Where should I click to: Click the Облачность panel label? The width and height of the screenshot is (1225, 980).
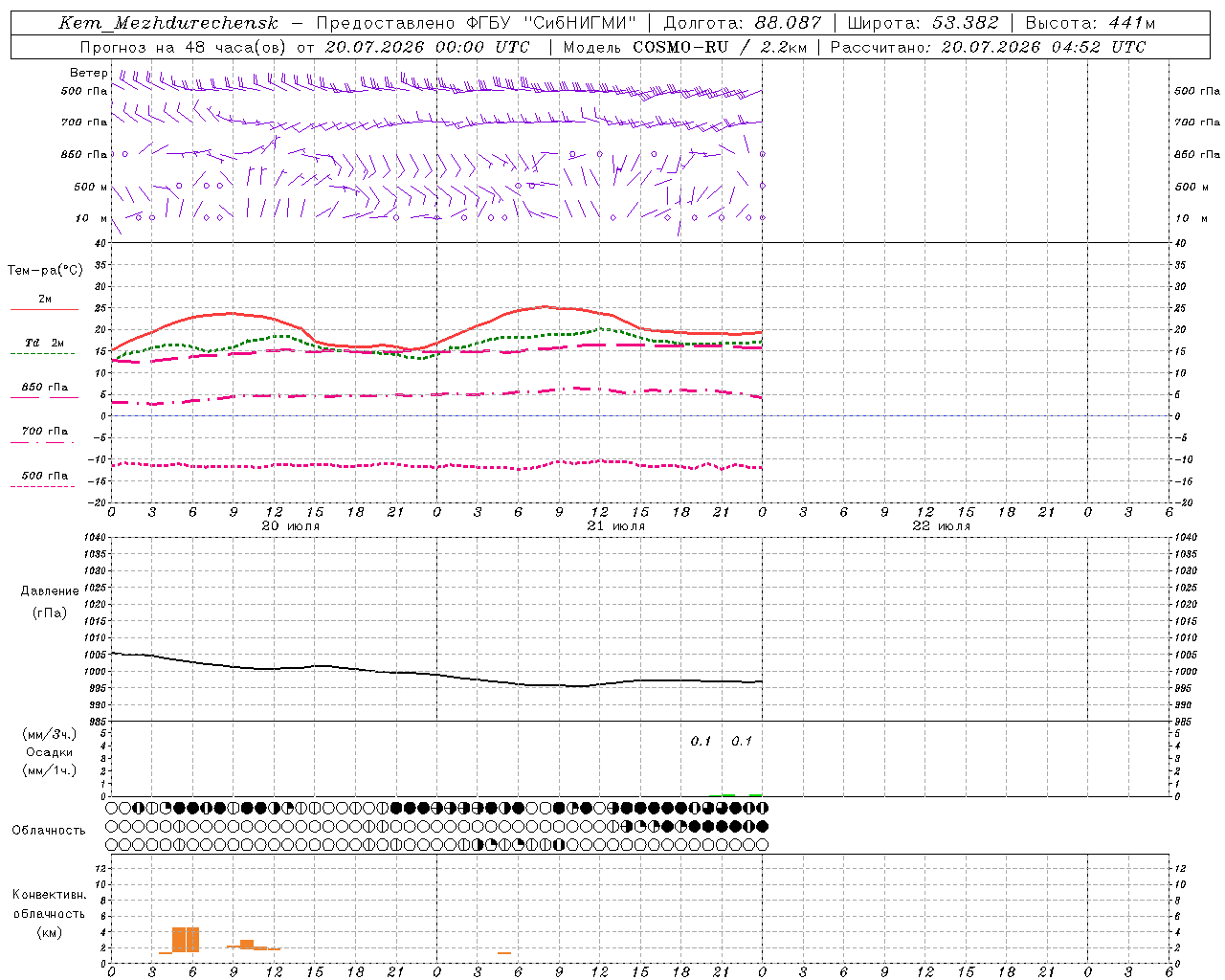click(49, 830)
